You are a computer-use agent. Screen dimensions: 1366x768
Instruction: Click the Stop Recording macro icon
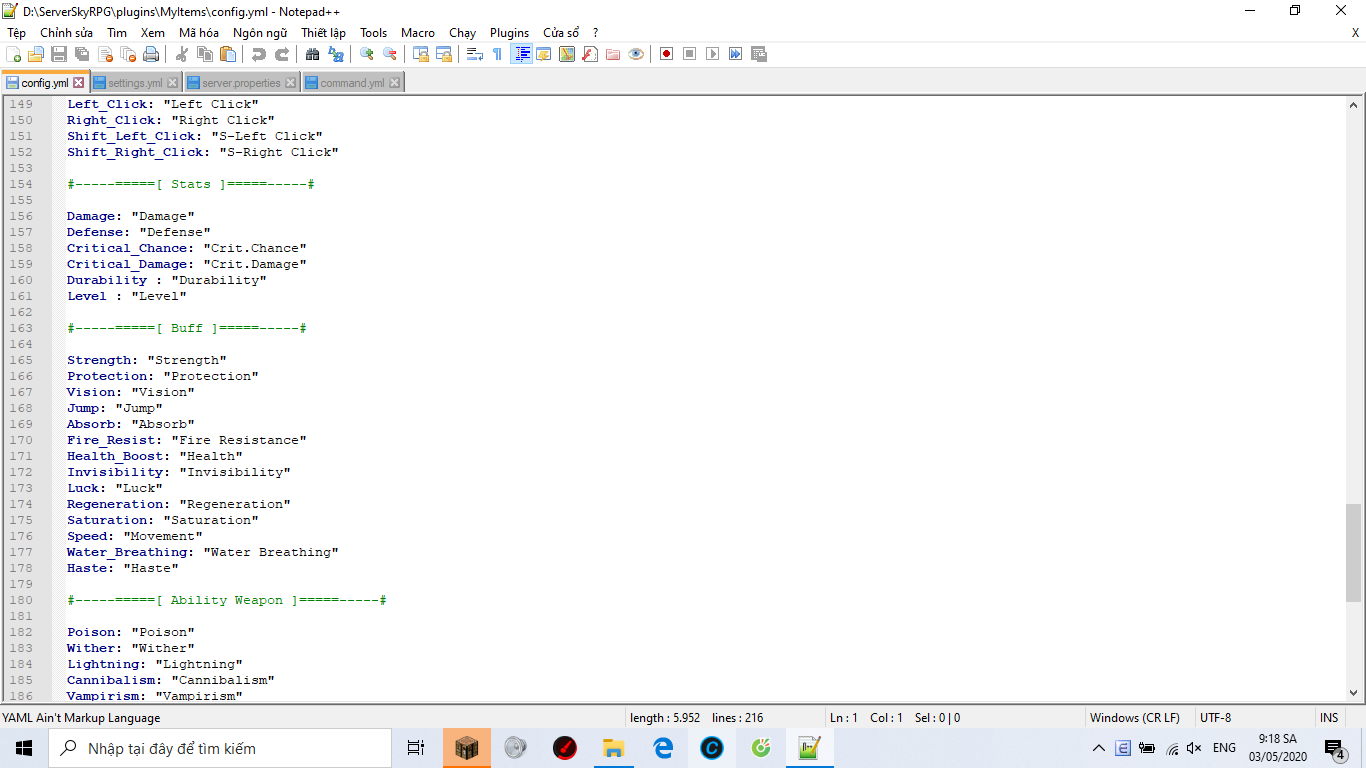[689, 54]
